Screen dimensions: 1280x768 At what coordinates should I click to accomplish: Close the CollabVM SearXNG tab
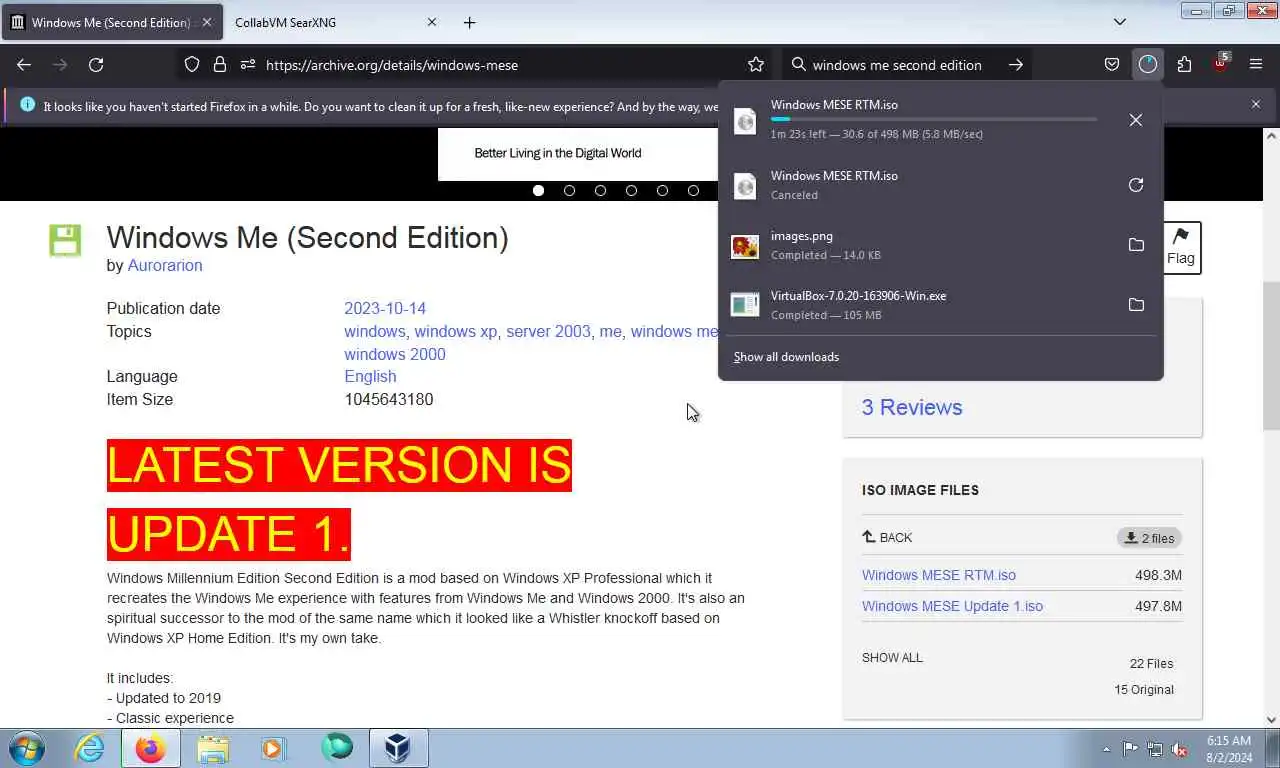tap(432, 22)
